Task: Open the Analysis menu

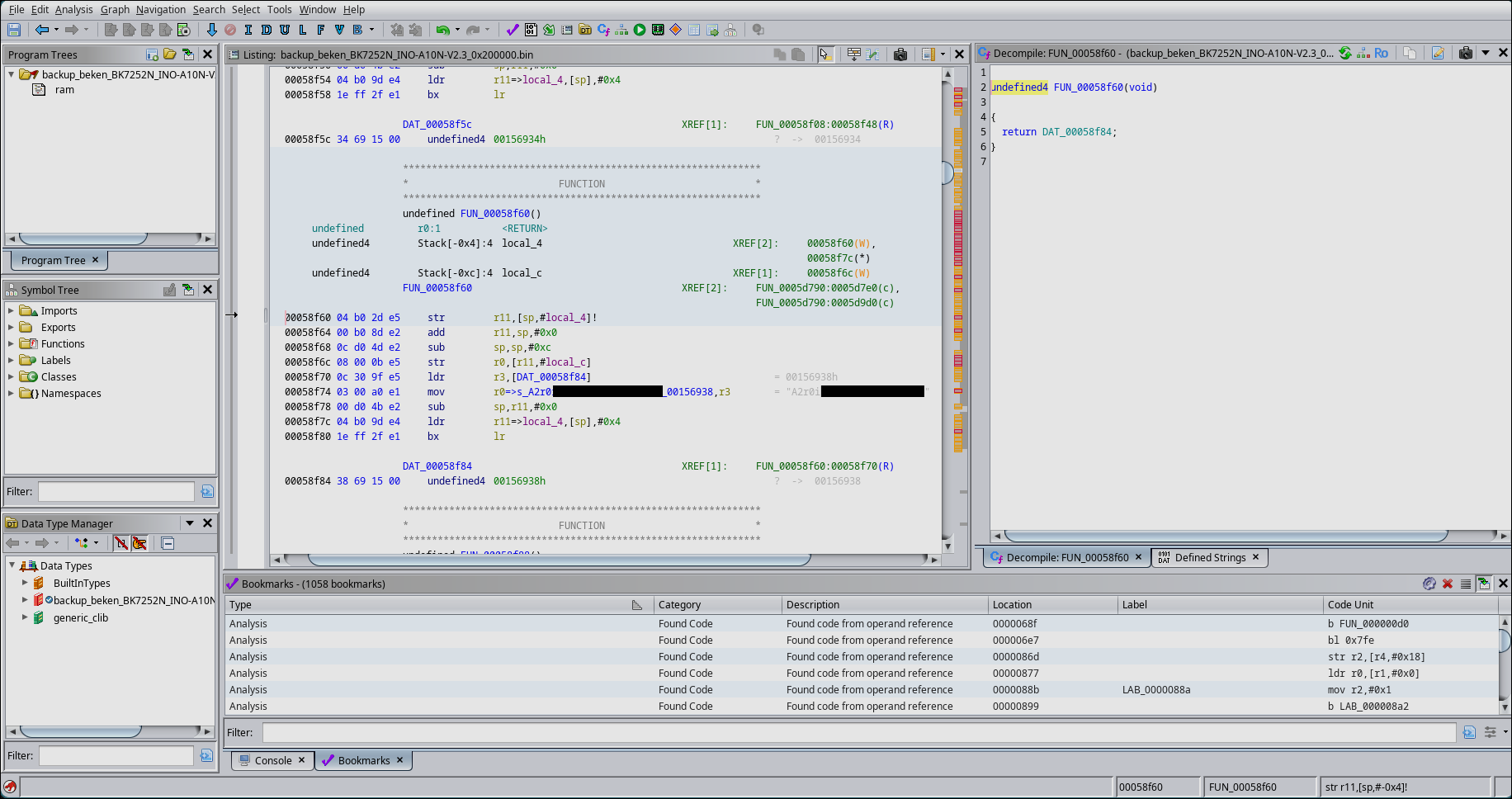Action: coord(73,9)
